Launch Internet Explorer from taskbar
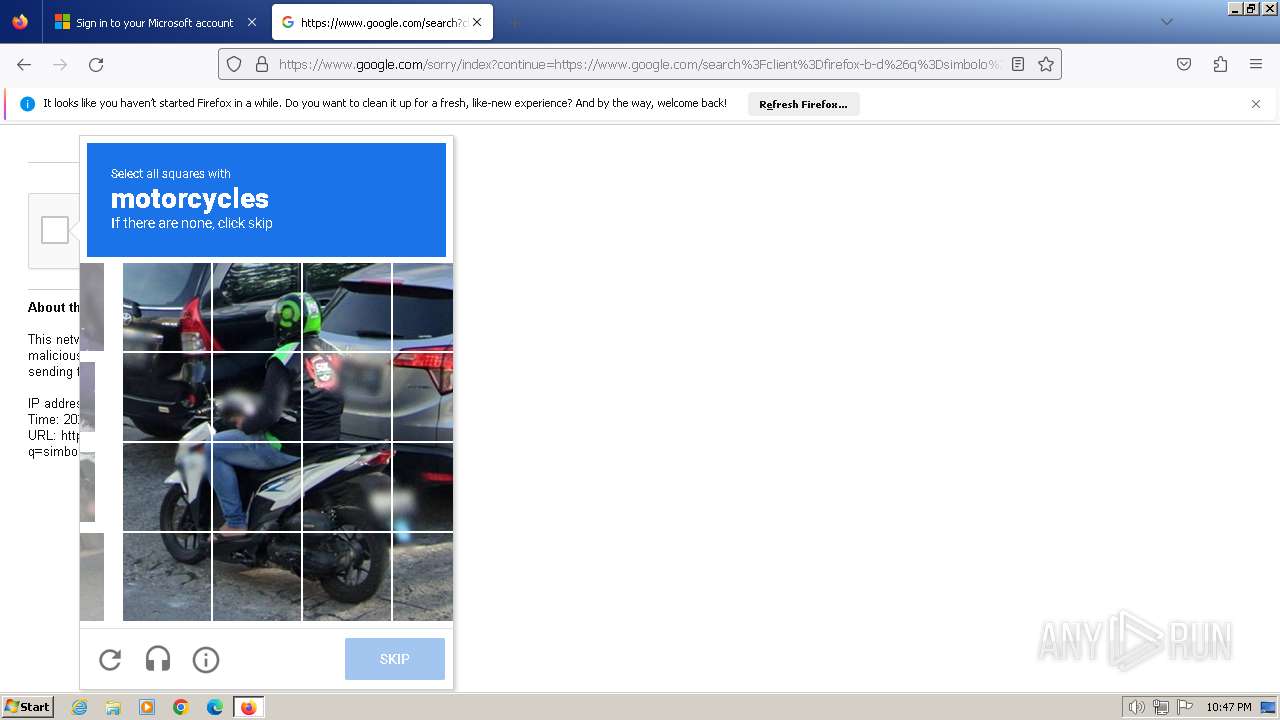This screenshot has height=720, width=1280. point(79,707)
